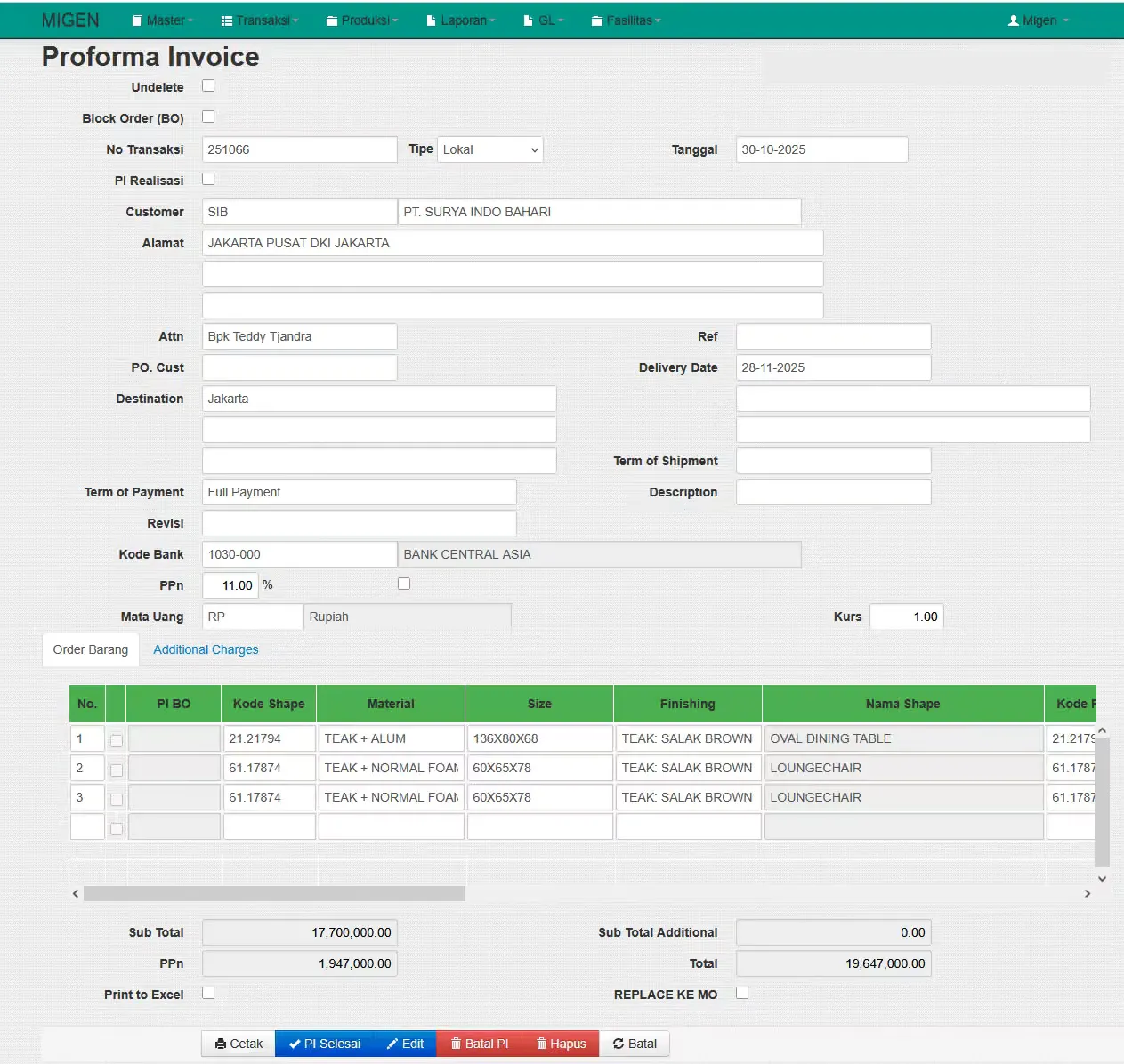Switch to Additional Charges tab
Viewport: 1124px width, 1064px height.
206,649
